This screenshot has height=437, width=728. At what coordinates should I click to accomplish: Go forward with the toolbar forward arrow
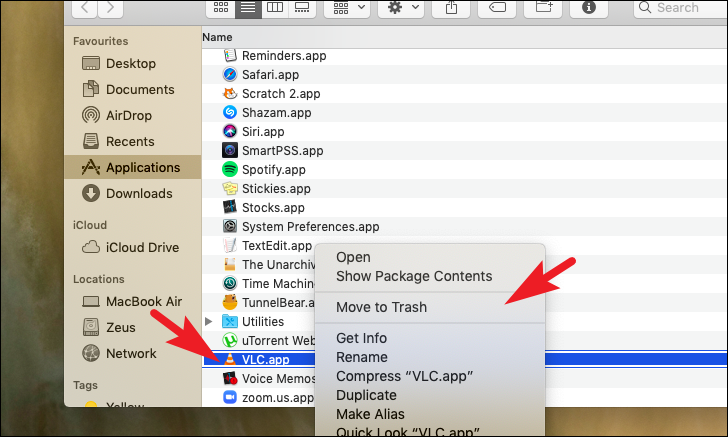(110, 8)
